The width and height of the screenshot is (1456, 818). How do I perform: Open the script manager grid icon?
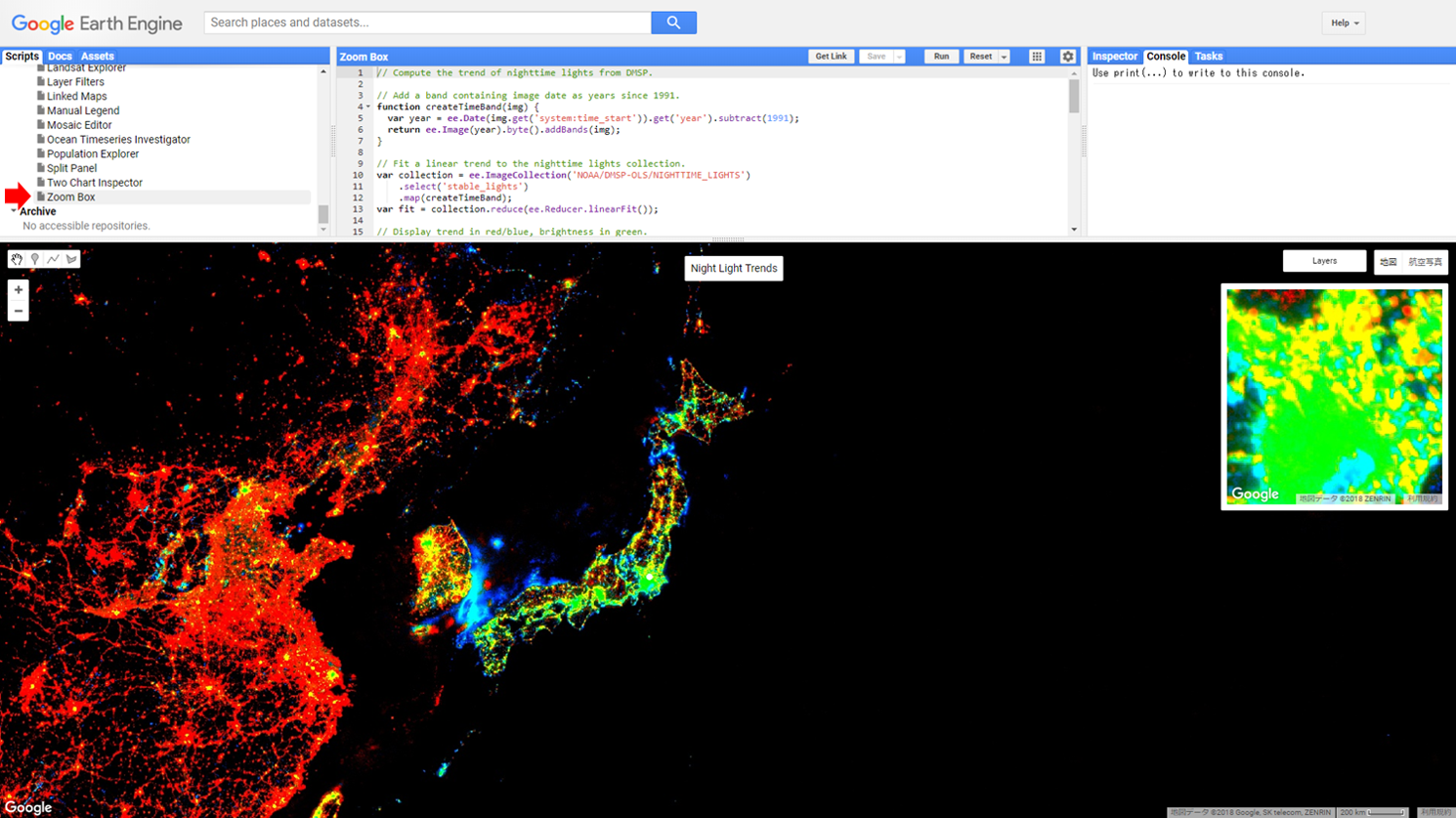coord(1037,57)
